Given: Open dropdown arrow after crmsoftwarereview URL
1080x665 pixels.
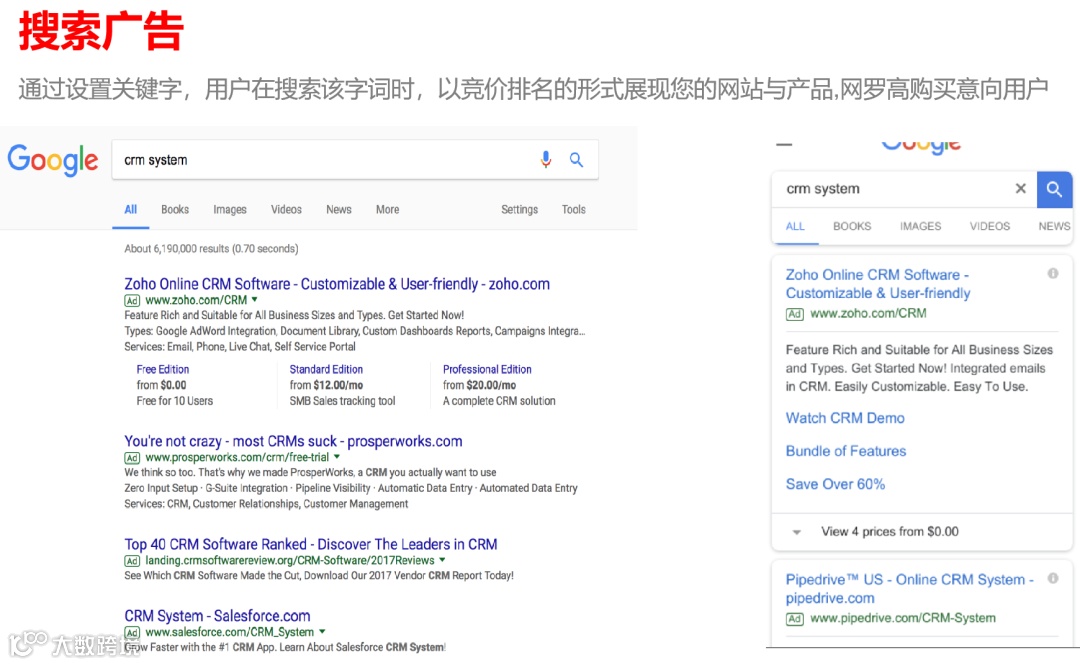Looking at the screenshot, I should [x=442, y=560].
